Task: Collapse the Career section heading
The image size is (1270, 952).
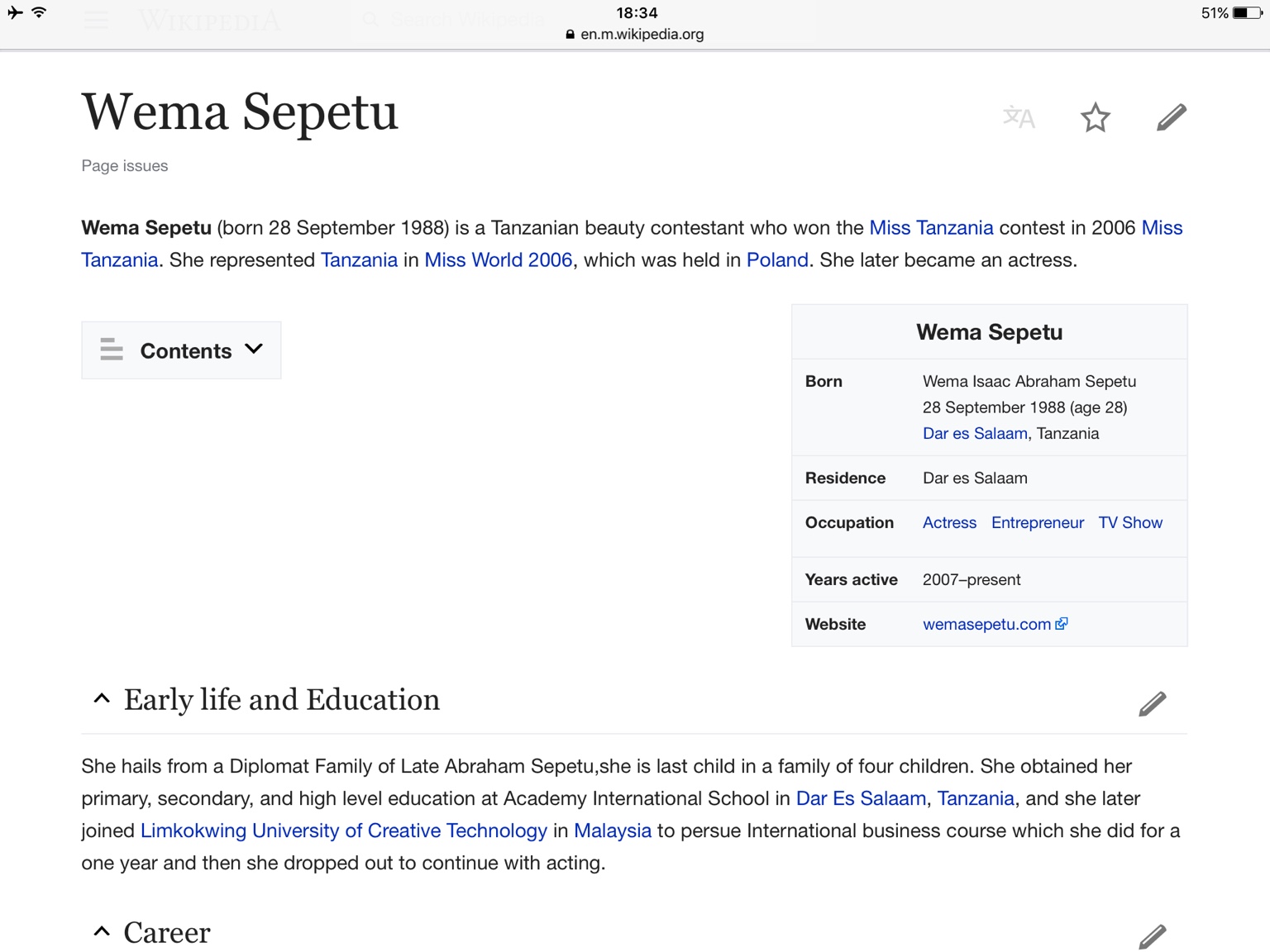Action: 102,932
